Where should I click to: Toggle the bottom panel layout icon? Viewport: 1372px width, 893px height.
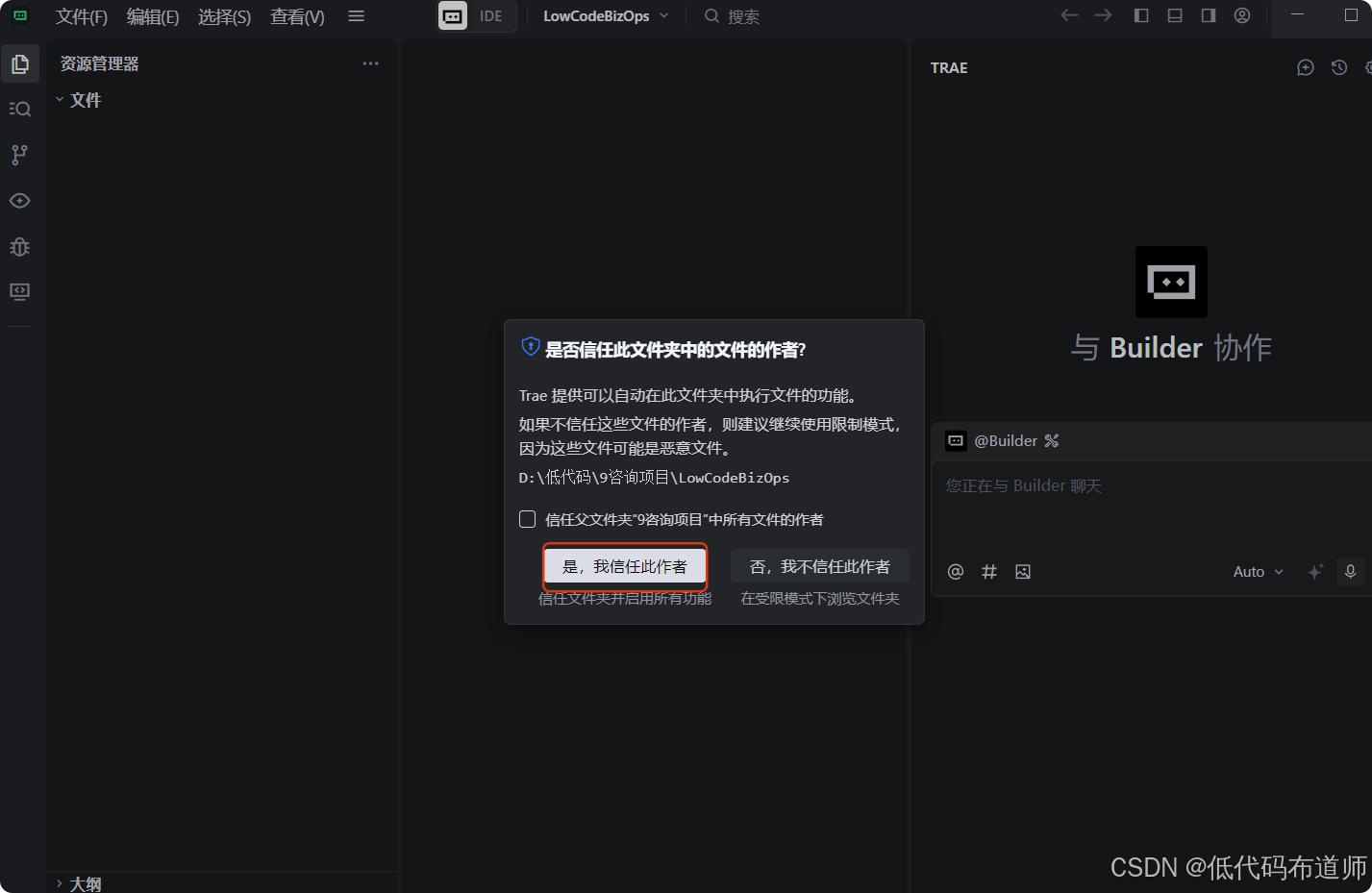(1175, 15)
